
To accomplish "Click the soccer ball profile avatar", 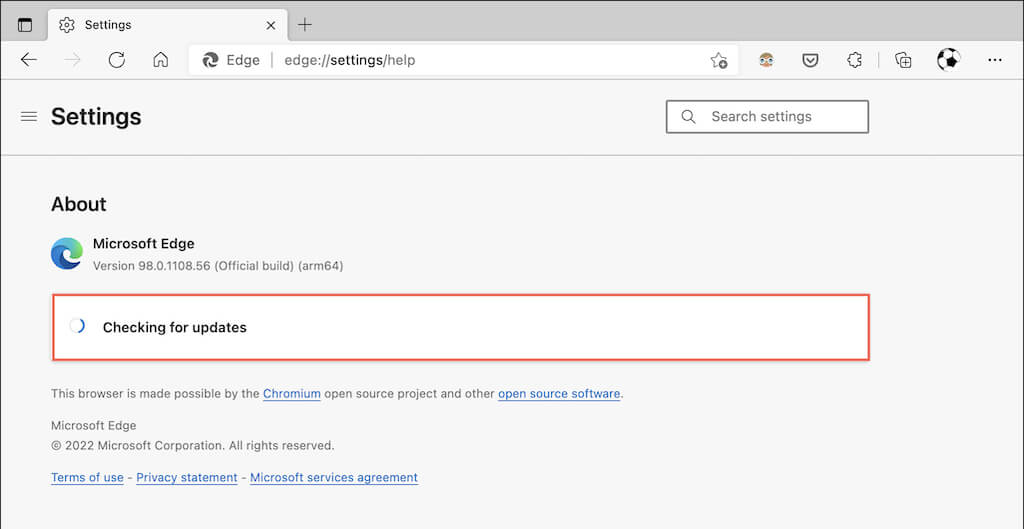I will tap(948, 60).
